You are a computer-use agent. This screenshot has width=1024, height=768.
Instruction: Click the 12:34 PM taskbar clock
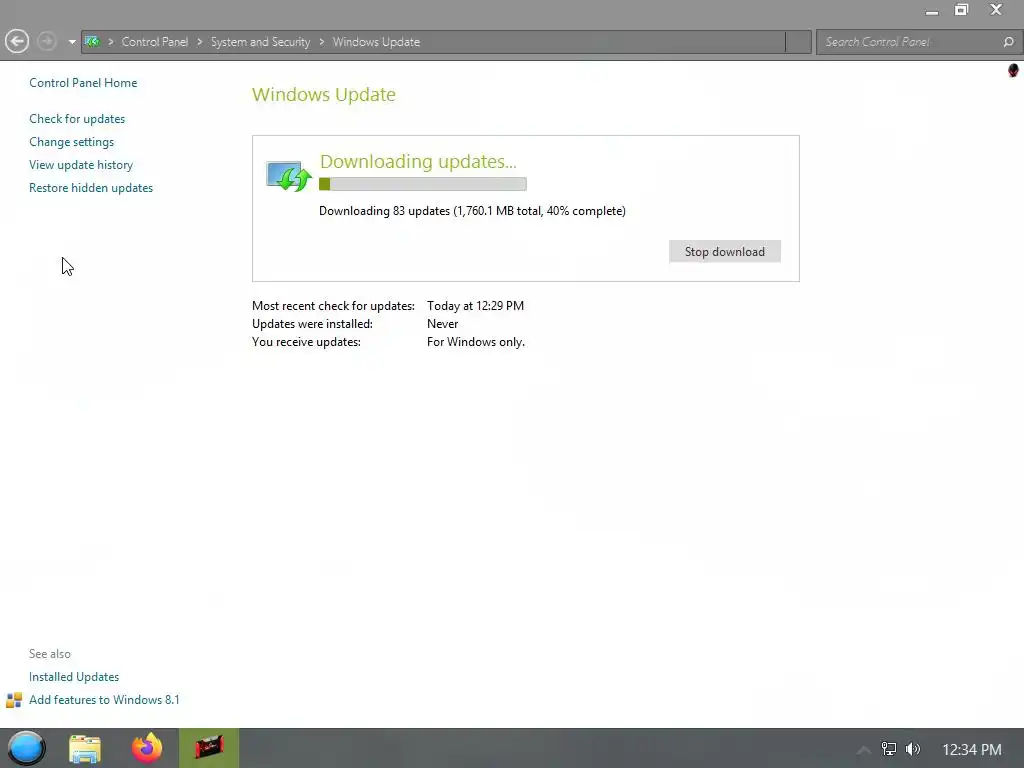pyautogui.click(x=972, y=750)
